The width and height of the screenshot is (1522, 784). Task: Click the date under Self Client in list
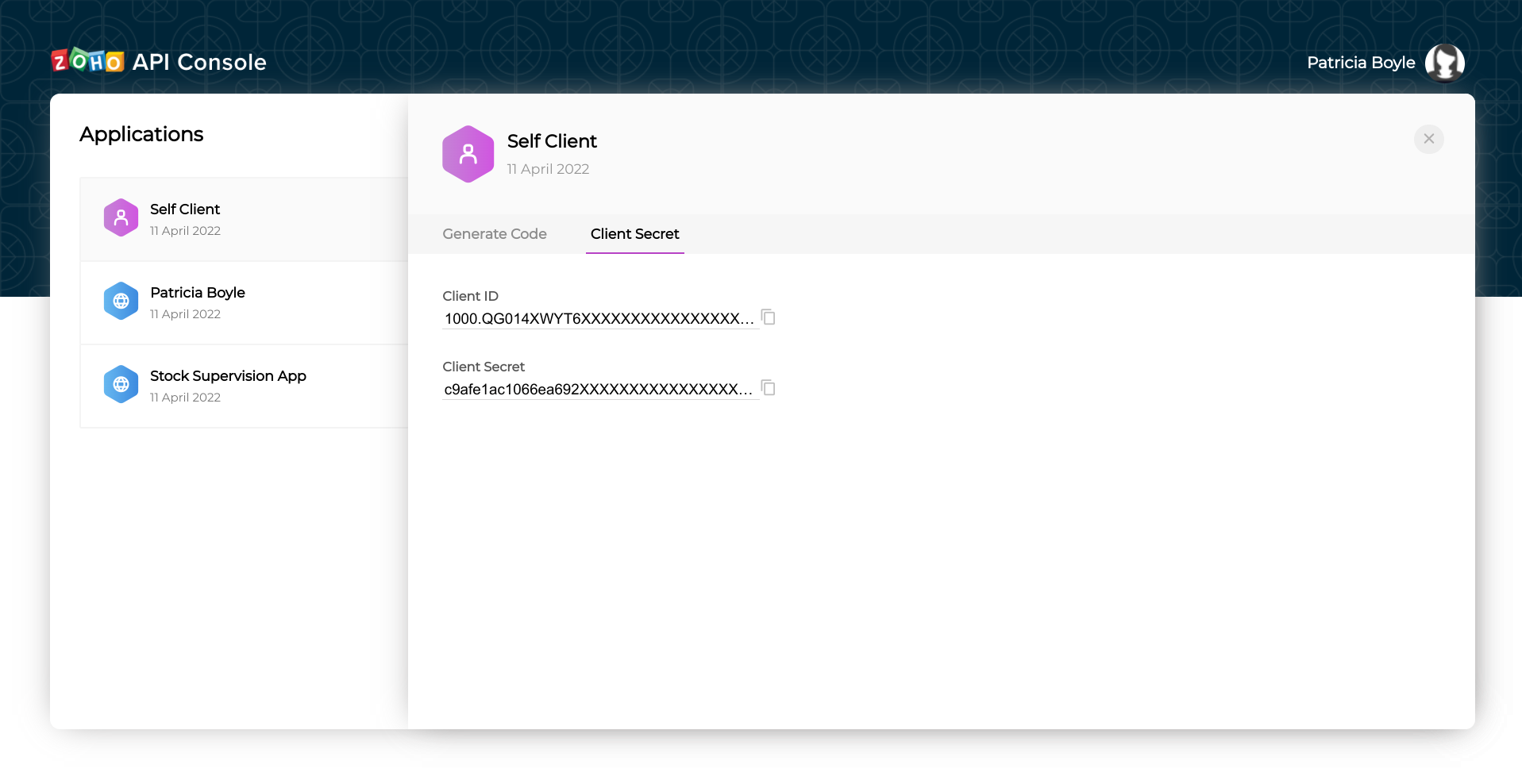[x=185, y=231]
